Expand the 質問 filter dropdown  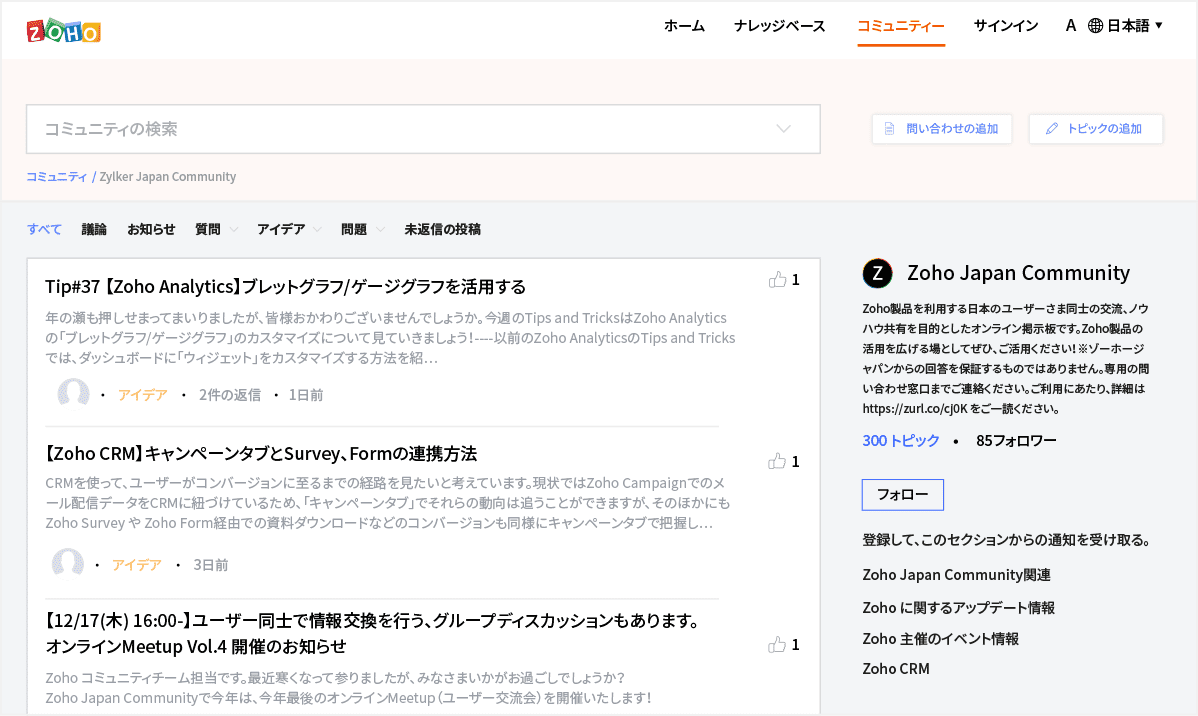(233, 230)
